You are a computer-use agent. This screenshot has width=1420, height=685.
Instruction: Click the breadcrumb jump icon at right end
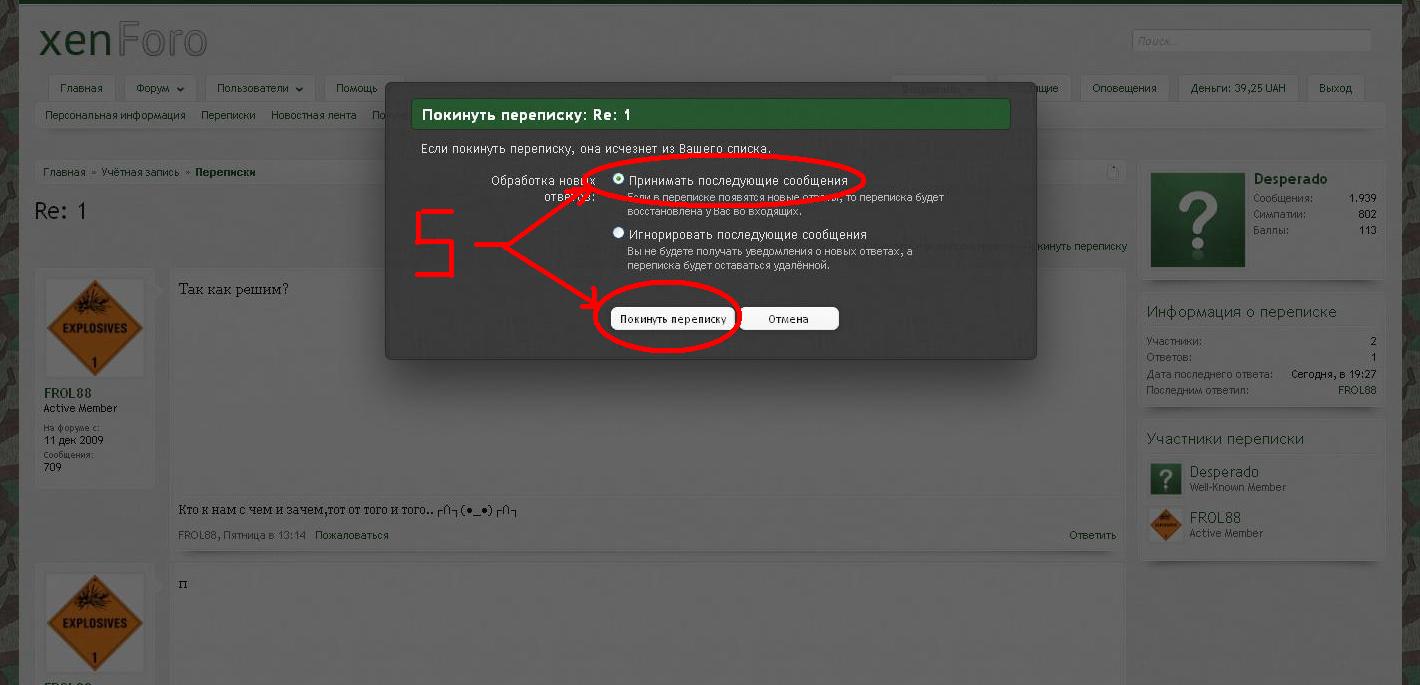[x=1113, y=172]
